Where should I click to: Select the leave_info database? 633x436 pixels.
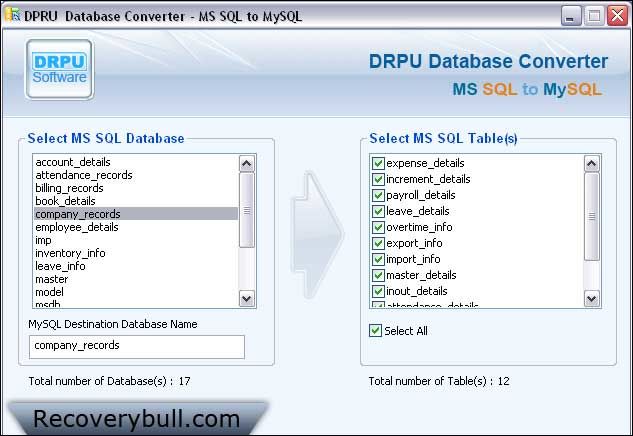(x=136, y=266)
